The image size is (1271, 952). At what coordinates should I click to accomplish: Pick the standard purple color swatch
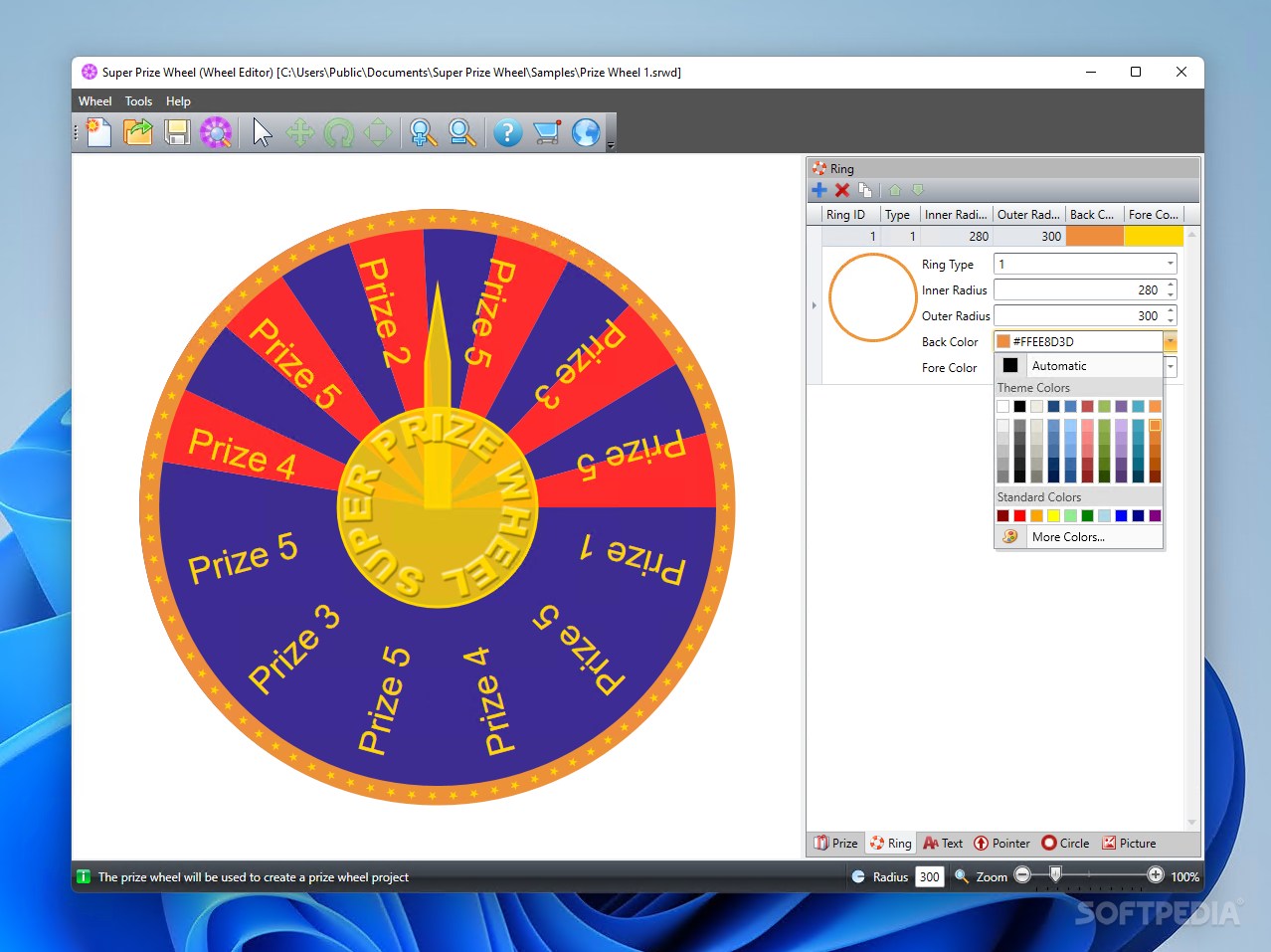pyautogui.click(x=1155, y=515)
